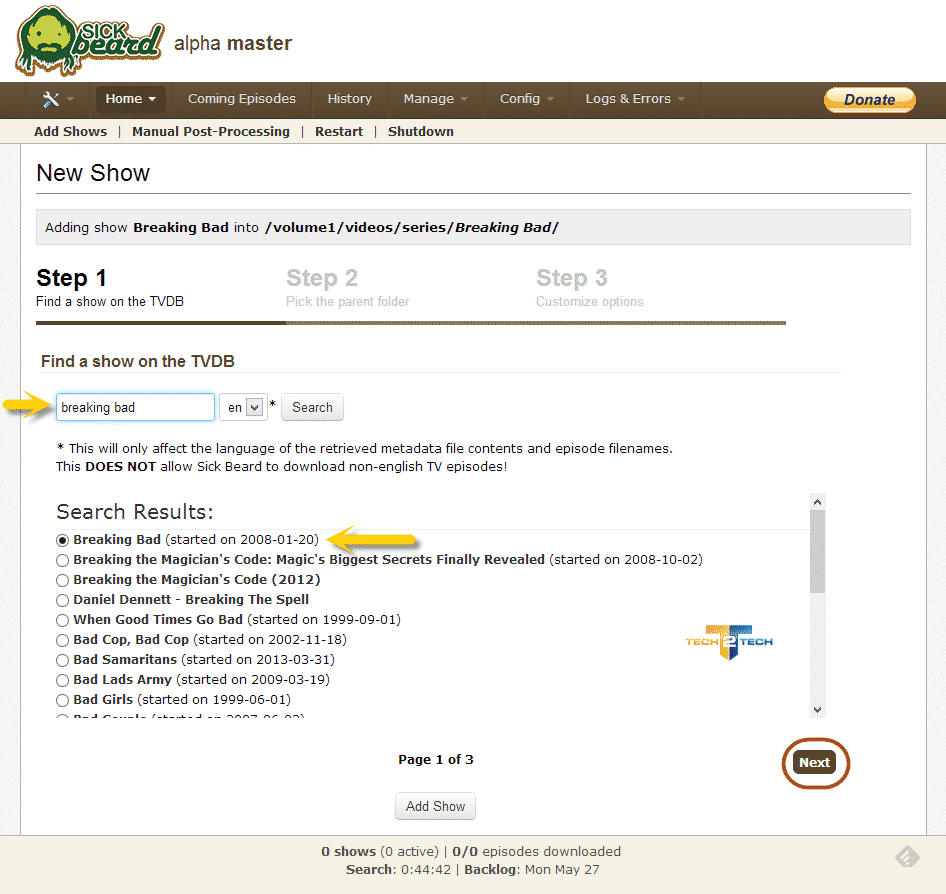
Task: Click the feed icon in footer
Action: [x=907, y=856]
